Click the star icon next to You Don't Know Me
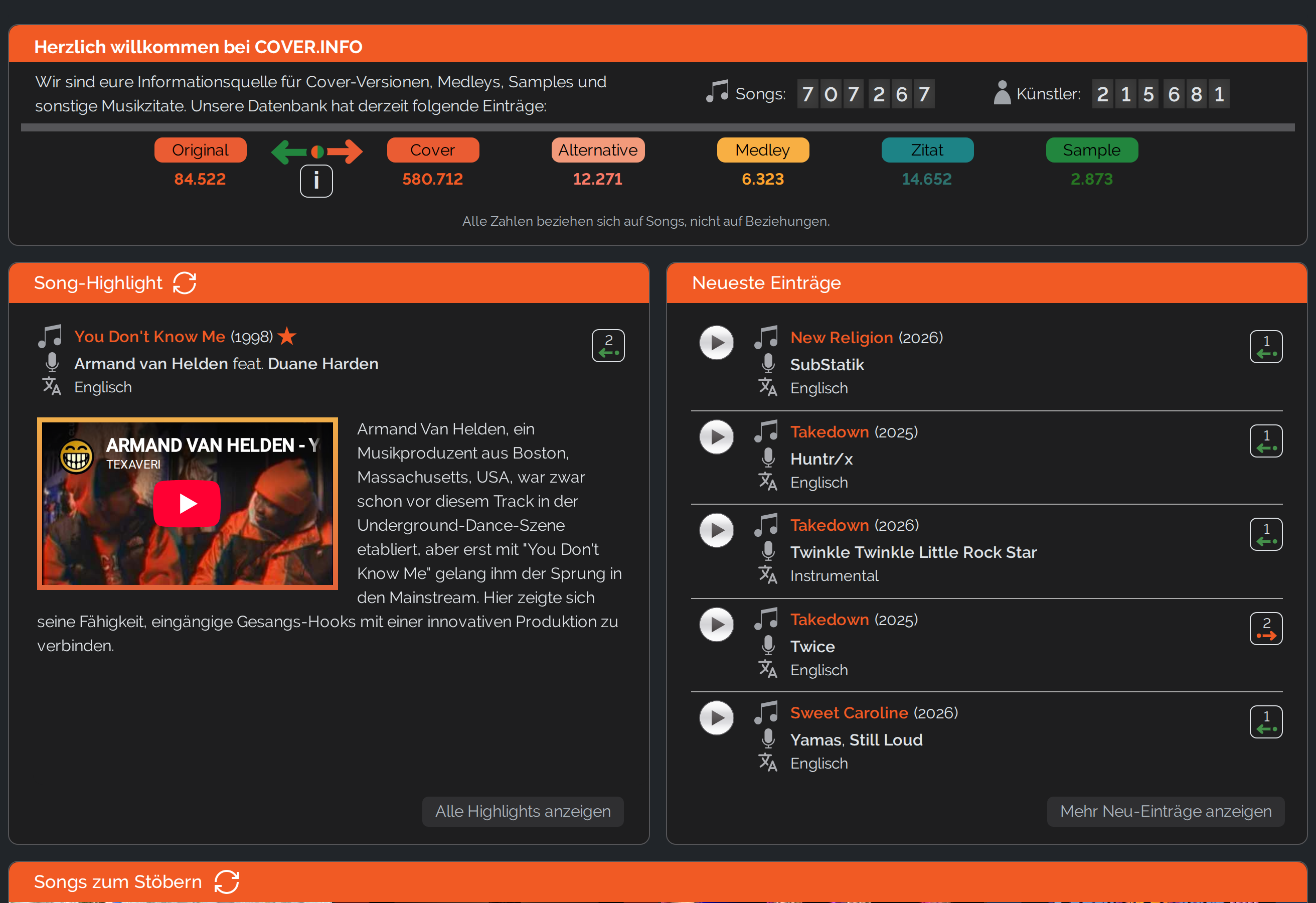This screenshot has width=1316, height=903. click(x=288, y=336)
